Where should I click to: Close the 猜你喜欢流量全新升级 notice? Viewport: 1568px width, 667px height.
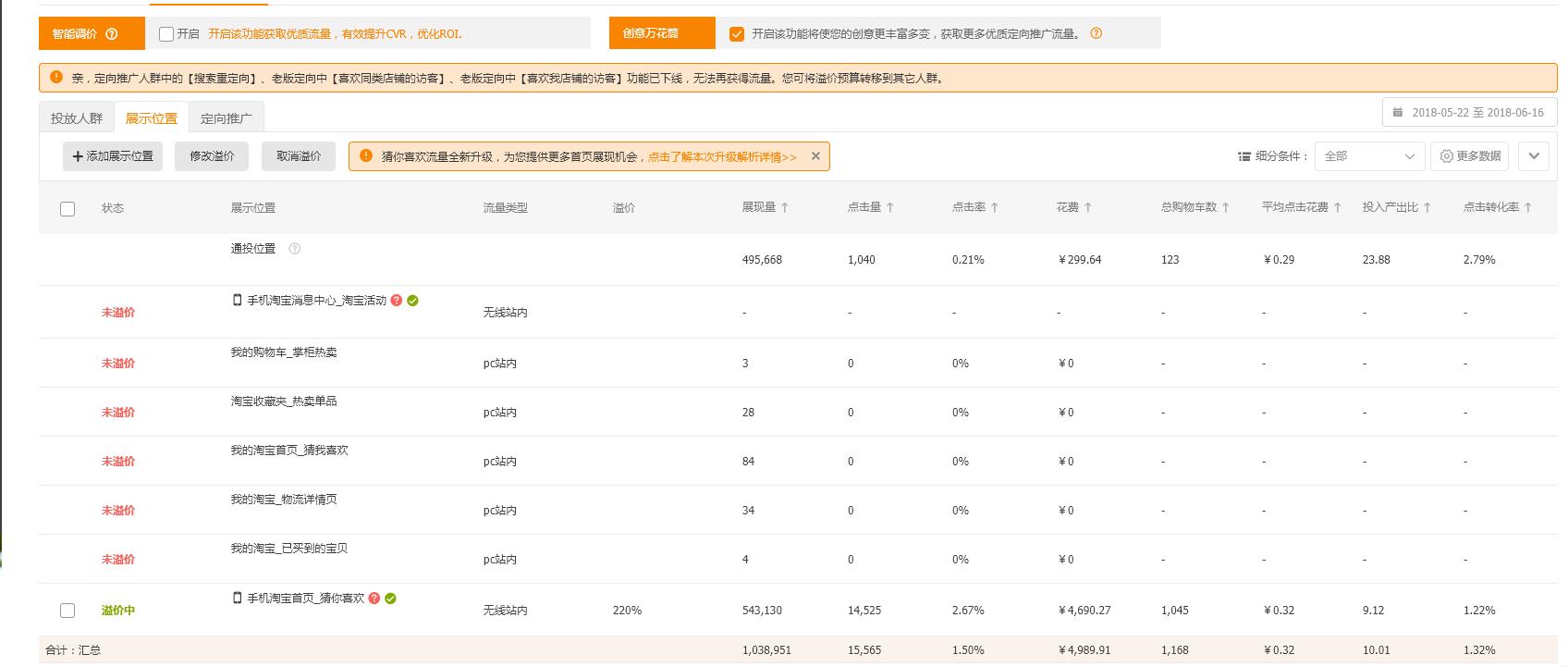(815, 156)
